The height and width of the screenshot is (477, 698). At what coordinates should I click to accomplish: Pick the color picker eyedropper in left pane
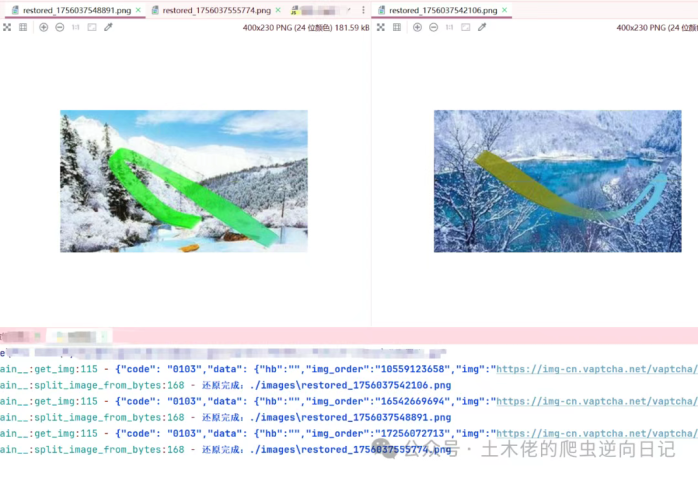click(x=108, y=27)
